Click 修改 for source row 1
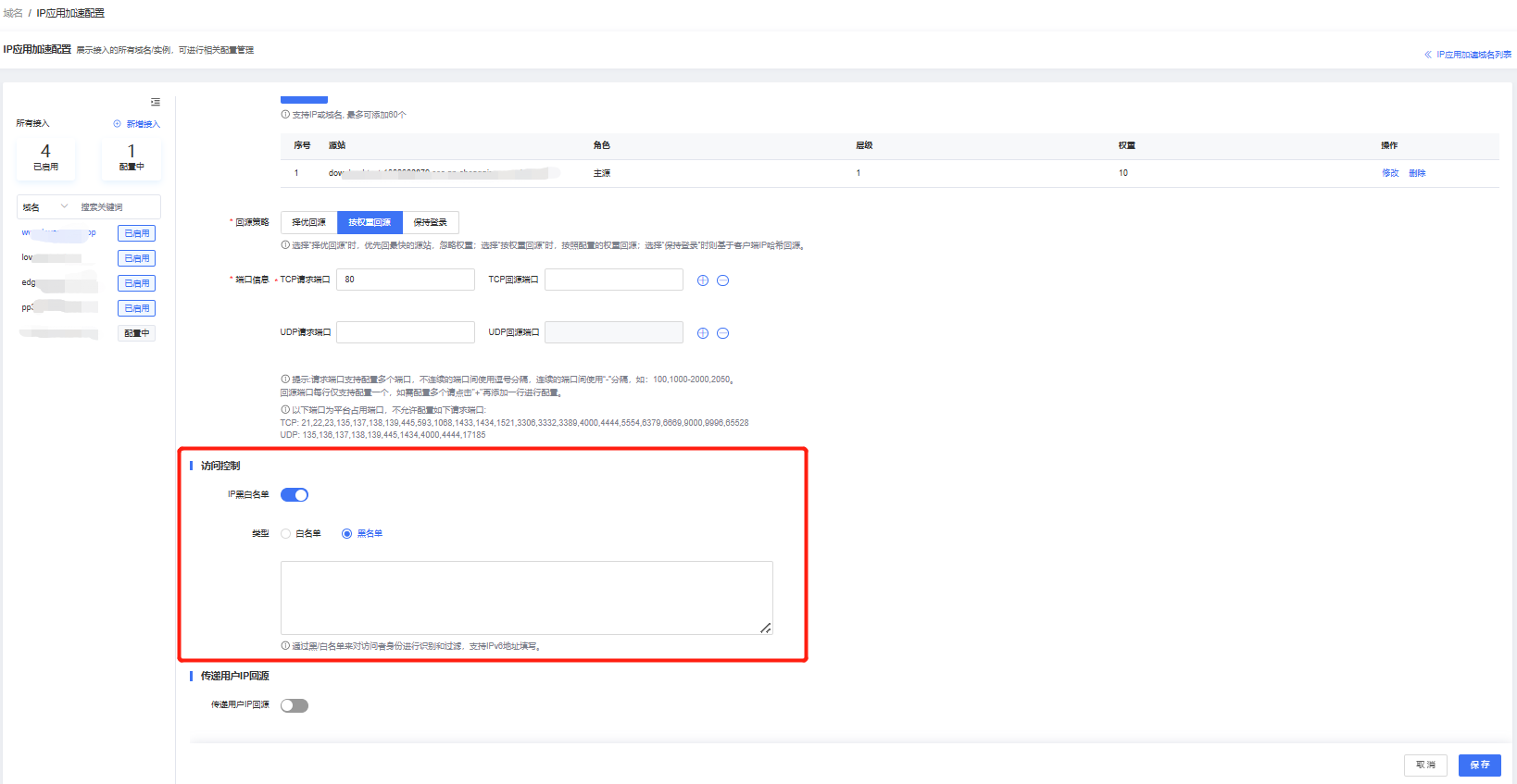The height and width of the screenshot is (784, 1517). tap(1390, 173)
